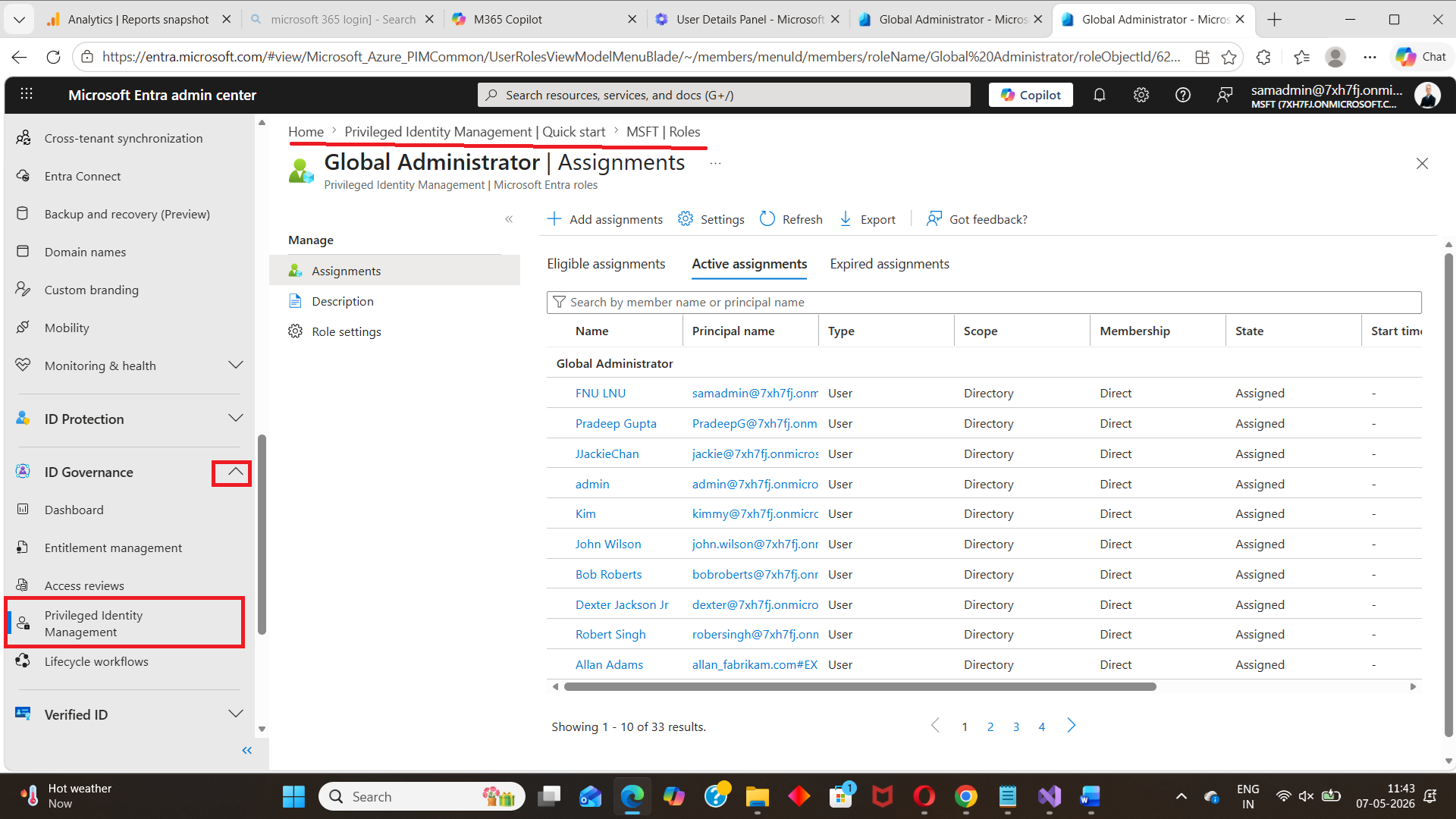Go to results page 2
Viewport: 1456px width, 819px height.
[x=990, y=726]
